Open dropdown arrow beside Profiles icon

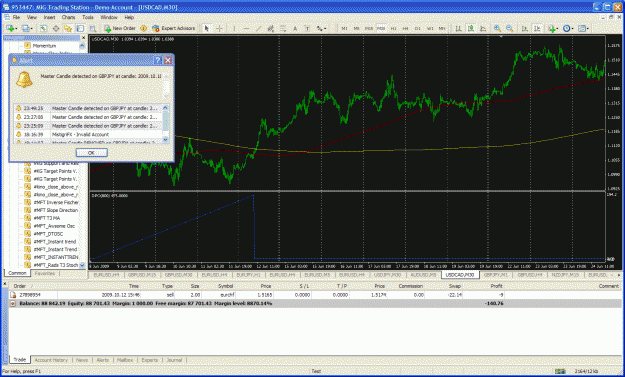pyautogui.click(x=32, y=29)
